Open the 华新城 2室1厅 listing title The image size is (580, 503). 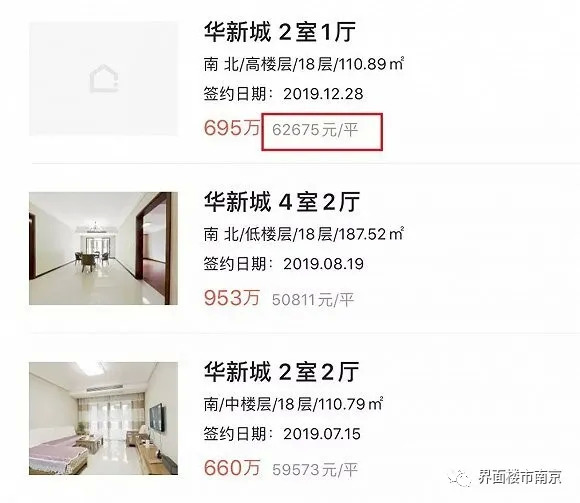click(280, 32)
